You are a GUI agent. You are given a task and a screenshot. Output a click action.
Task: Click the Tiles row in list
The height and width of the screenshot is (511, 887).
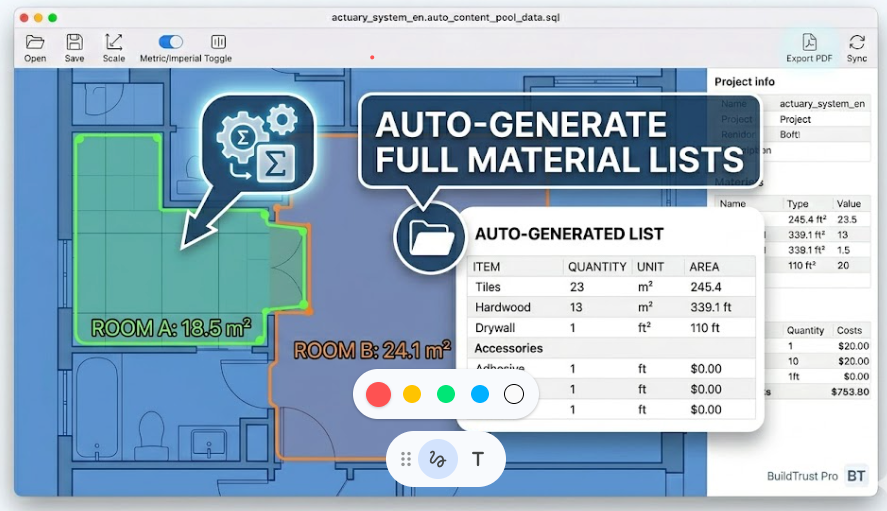pos(612,287)
